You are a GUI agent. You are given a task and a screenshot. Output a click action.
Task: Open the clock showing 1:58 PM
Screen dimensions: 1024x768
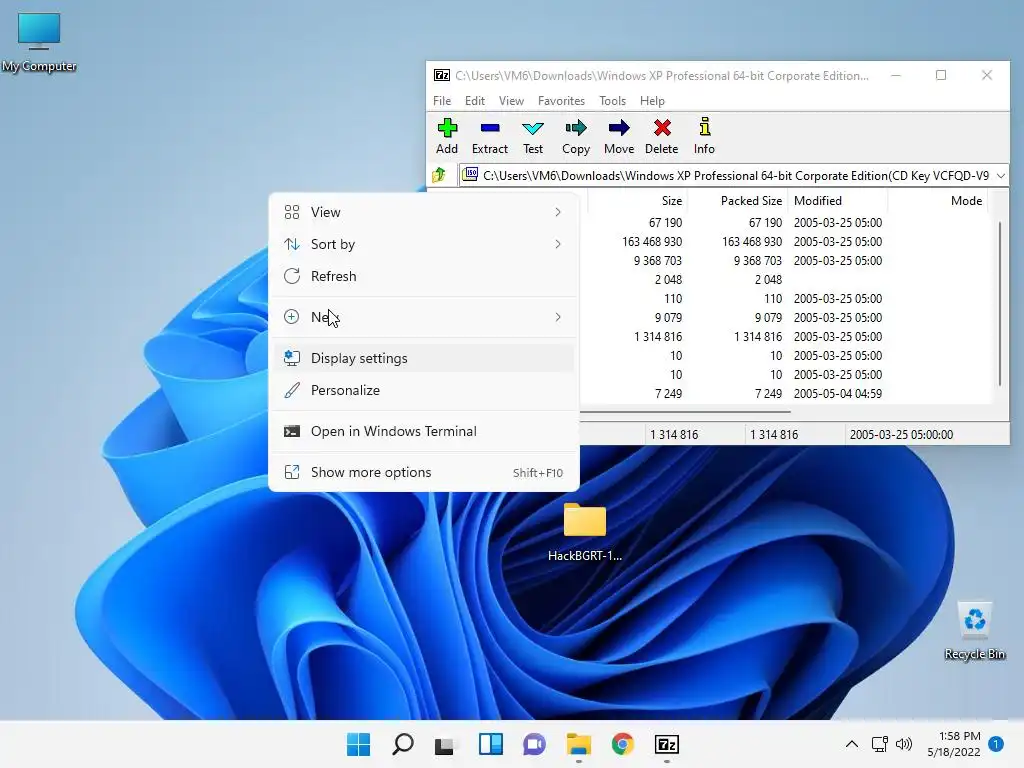point(954,744)
